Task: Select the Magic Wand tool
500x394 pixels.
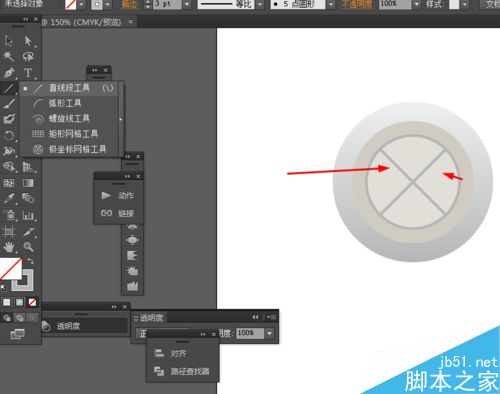Action: tap(9, 57)
